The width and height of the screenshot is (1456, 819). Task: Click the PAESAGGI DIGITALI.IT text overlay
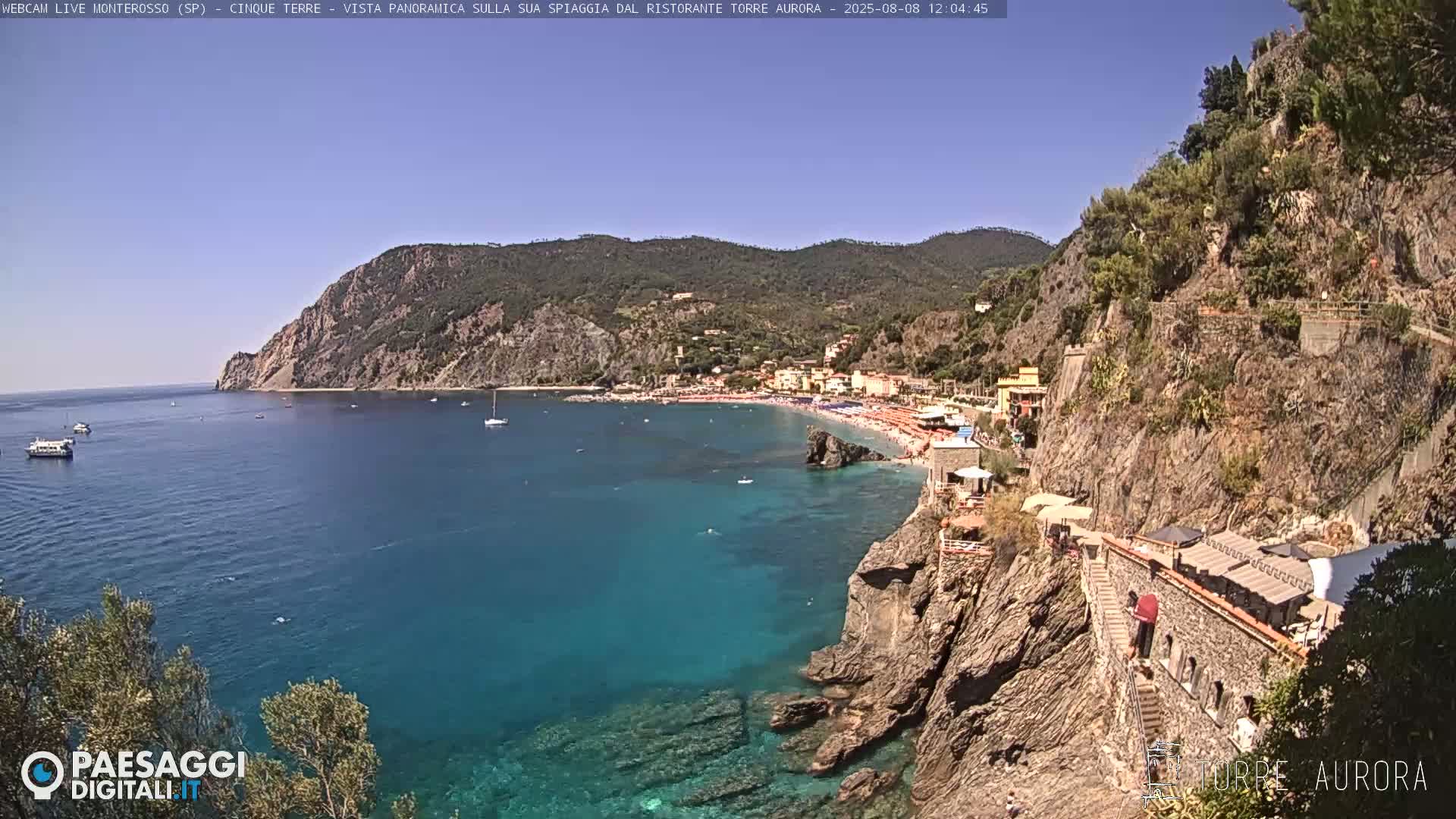tap(158, 775)
